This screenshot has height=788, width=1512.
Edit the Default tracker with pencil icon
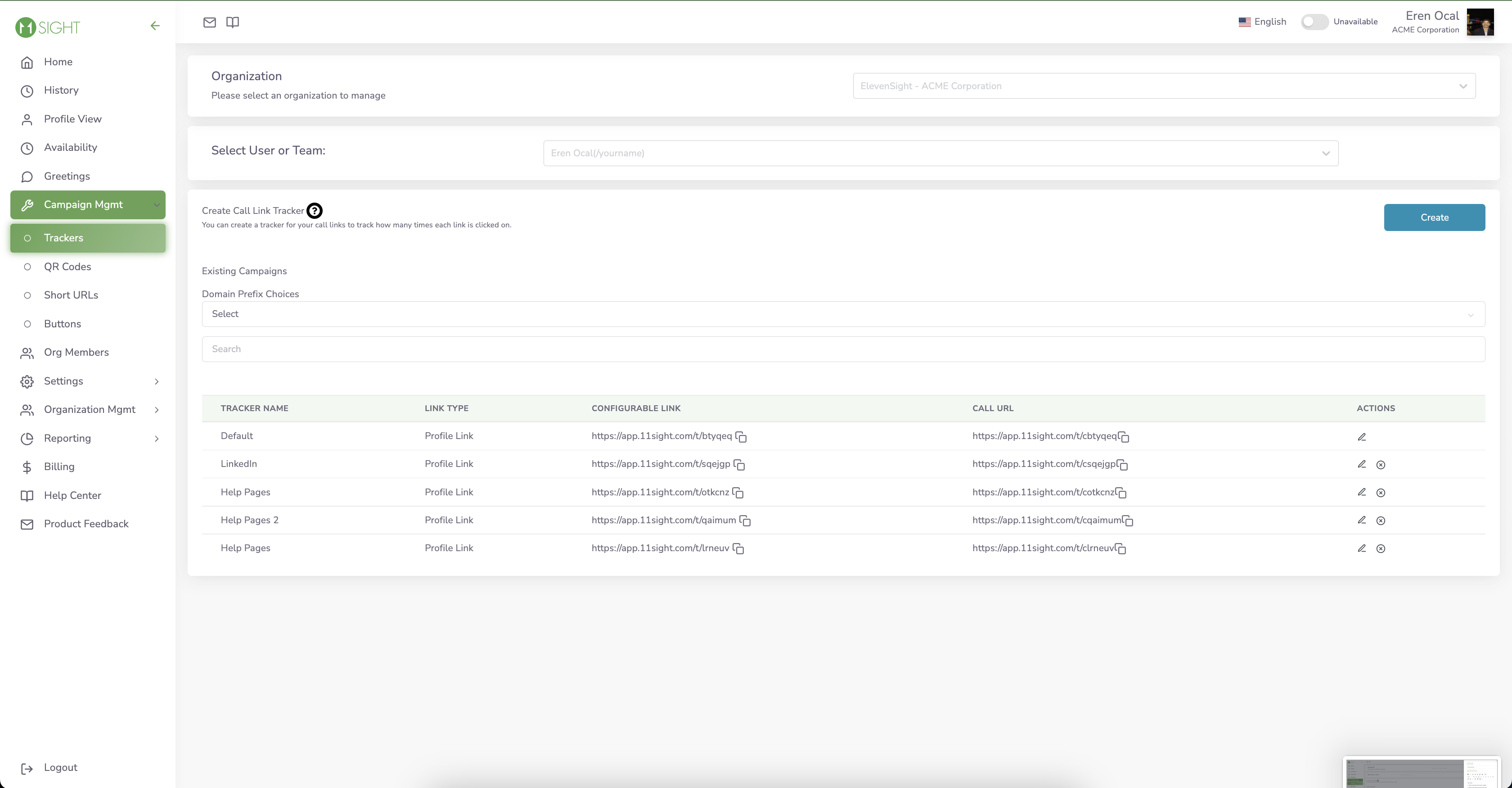point(1362,437)
